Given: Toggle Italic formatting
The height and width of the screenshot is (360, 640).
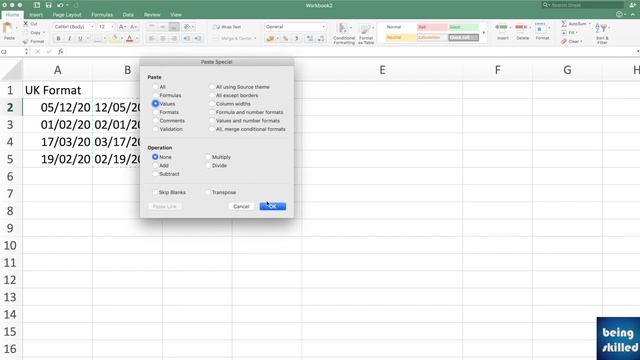Looking at the screenshot, I should pyautogui.click(x=69, y=38).
